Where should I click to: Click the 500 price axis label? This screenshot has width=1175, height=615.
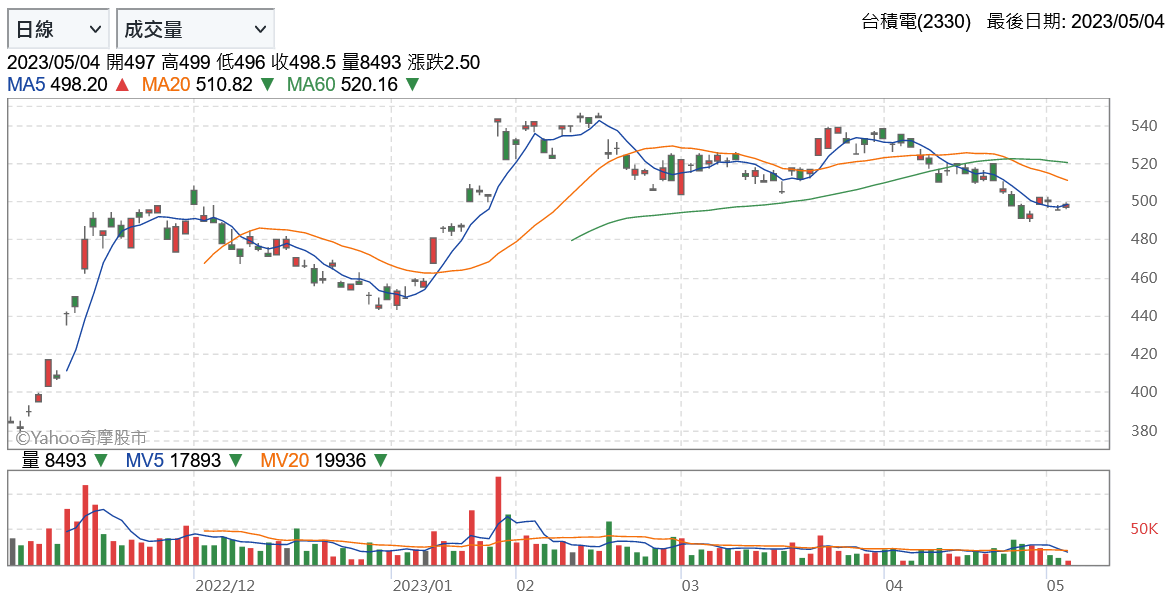(1144, 202)
